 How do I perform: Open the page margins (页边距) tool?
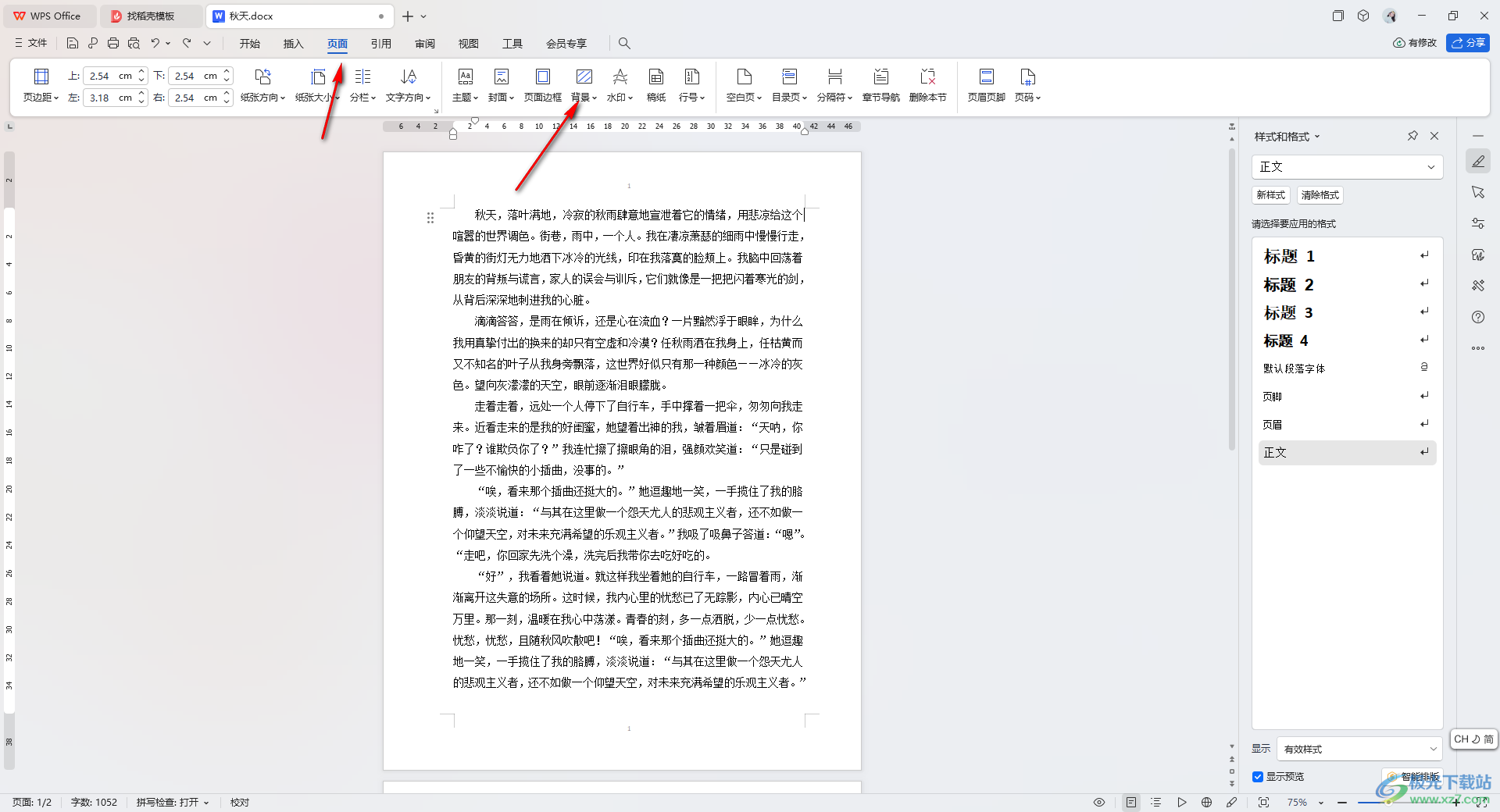click(41, 85)
